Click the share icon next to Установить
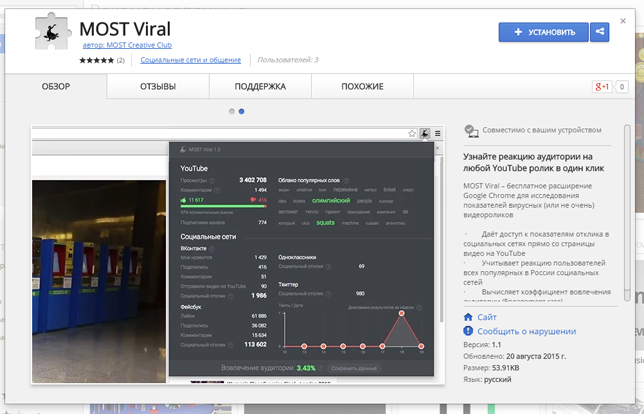Viewport: 644px width, 414px height. coord(600,32)
